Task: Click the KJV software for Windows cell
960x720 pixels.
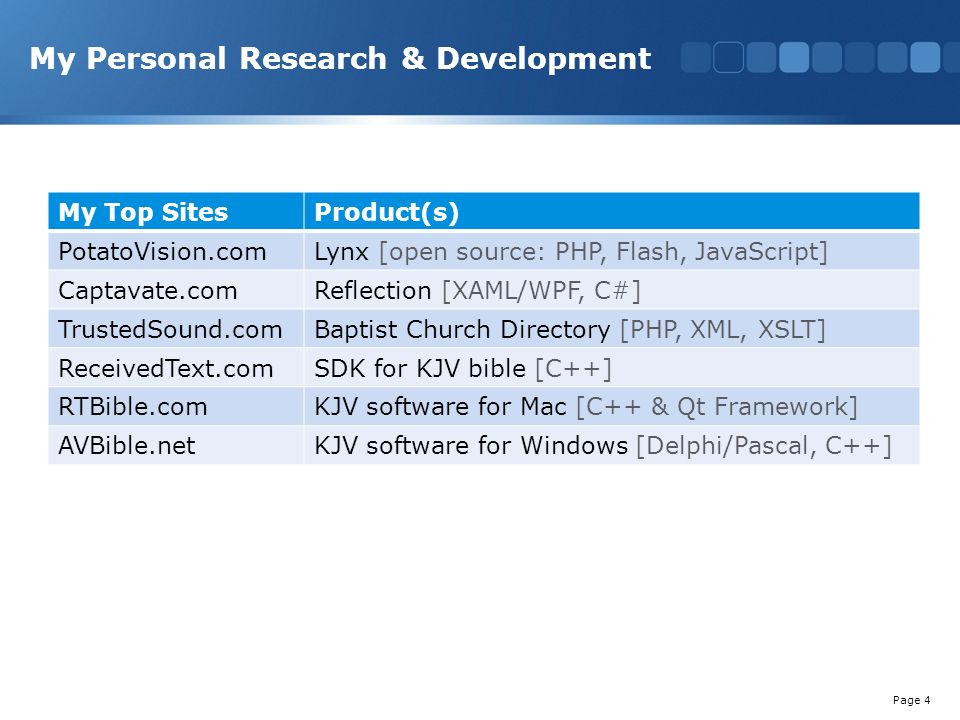Action: [612, 445]
